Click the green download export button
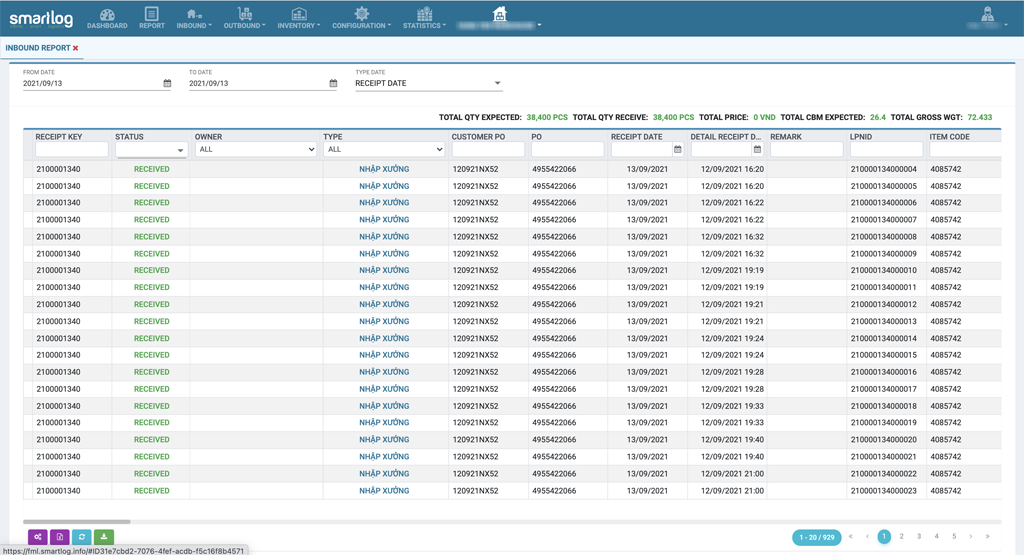 tap(104, 537)
